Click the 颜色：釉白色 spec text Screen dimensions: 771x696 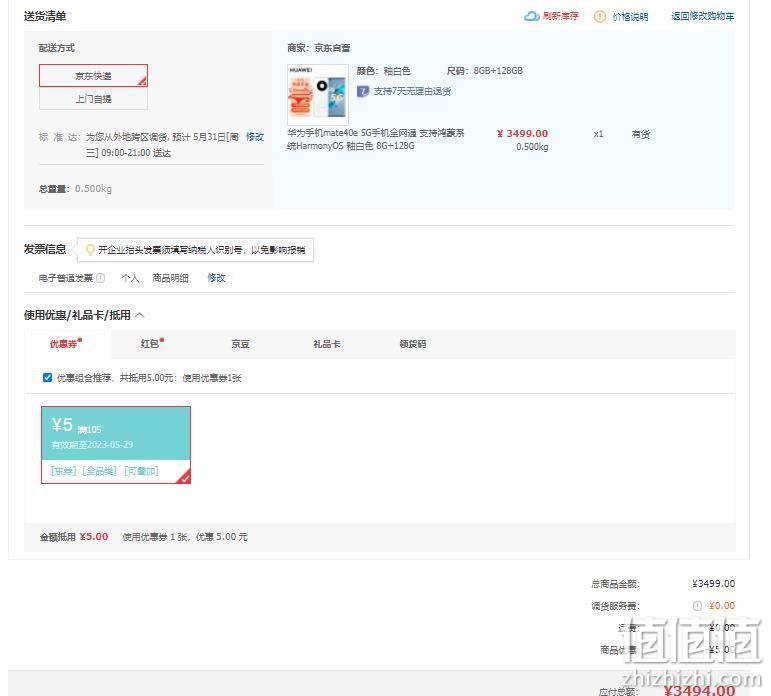pos(384,71)
